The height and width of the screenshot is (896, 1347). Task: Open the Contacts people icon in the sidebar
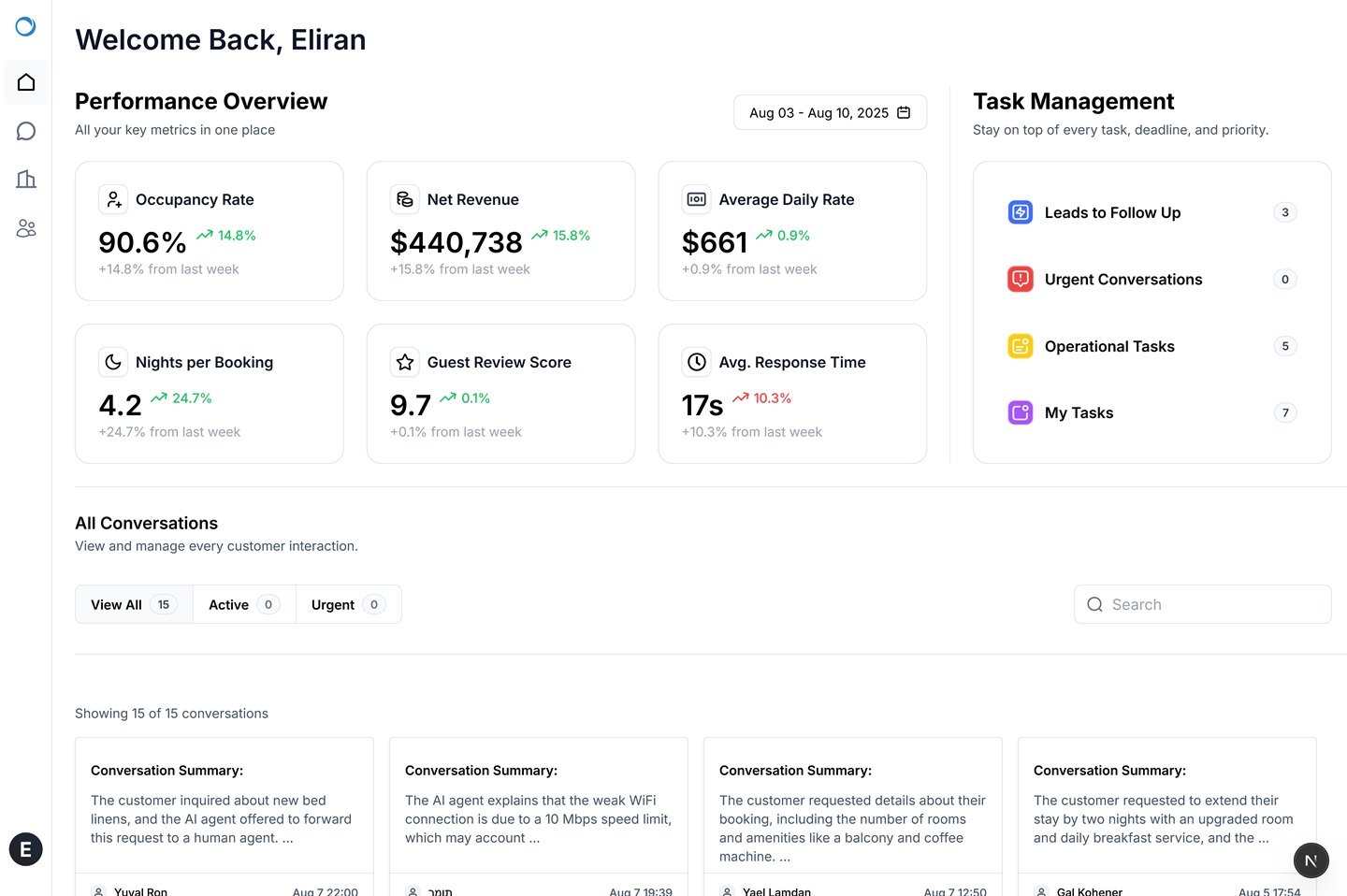point(25,228)
